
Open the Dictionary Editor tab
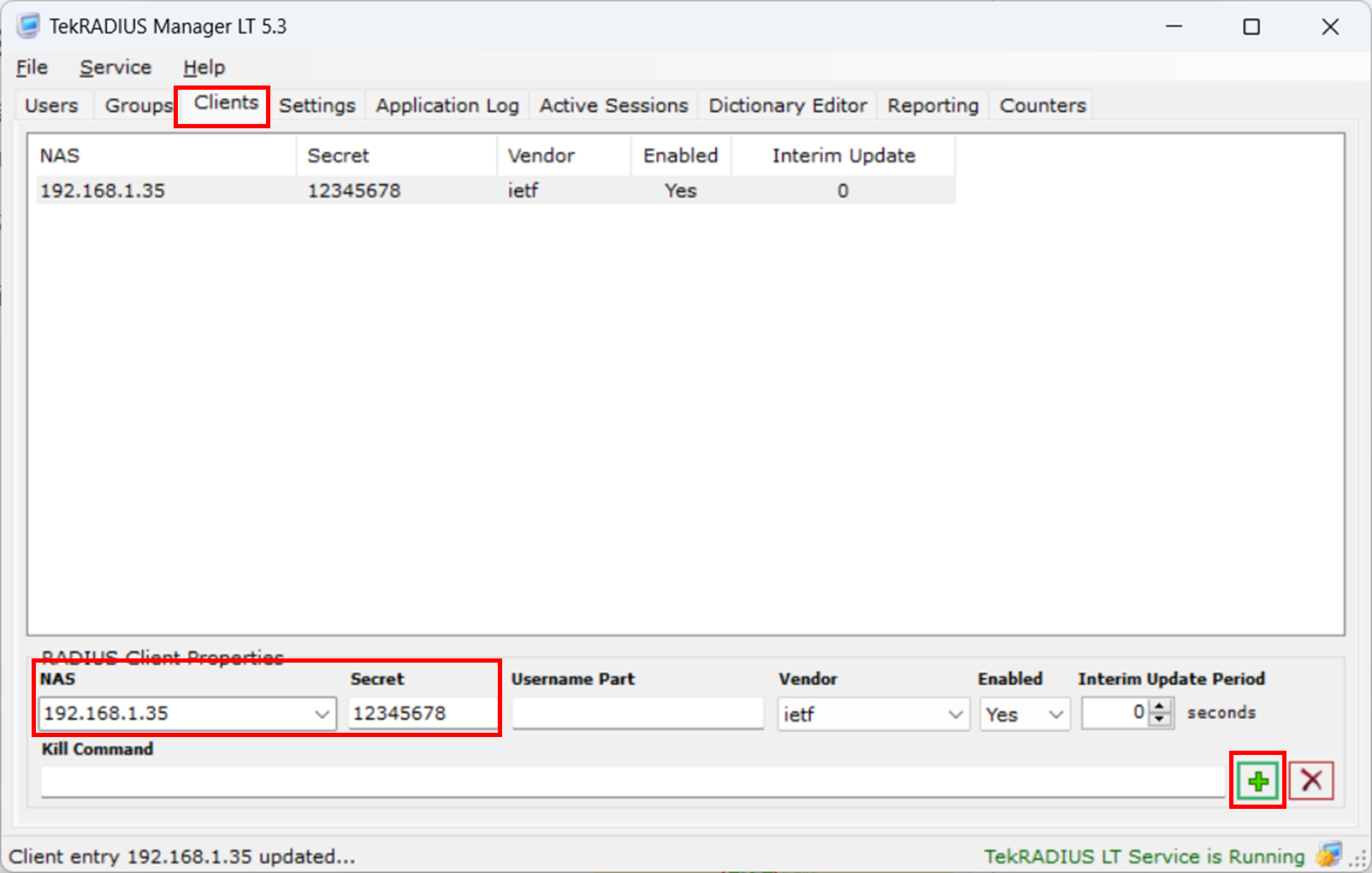788,105
